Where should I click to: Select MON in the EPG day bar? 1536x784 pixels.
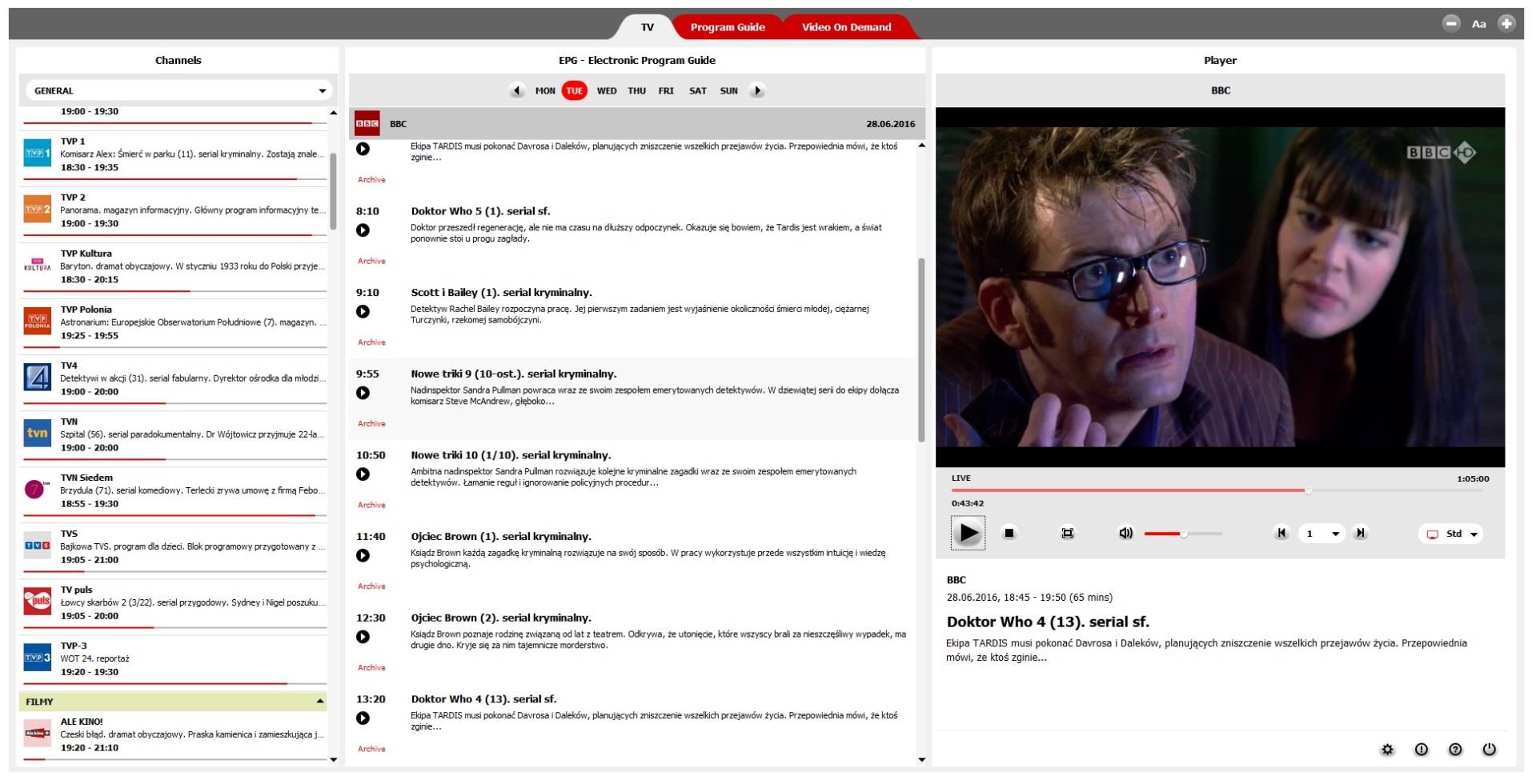click(545, 91)
